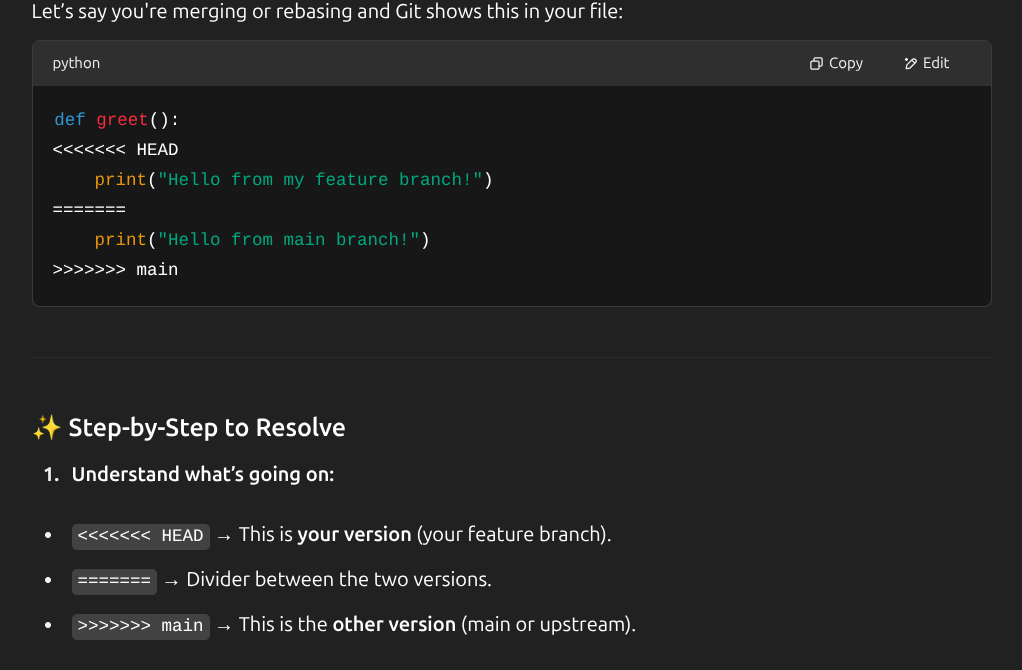
Task: Click the feature branch print statement
Action: point(293,180)
